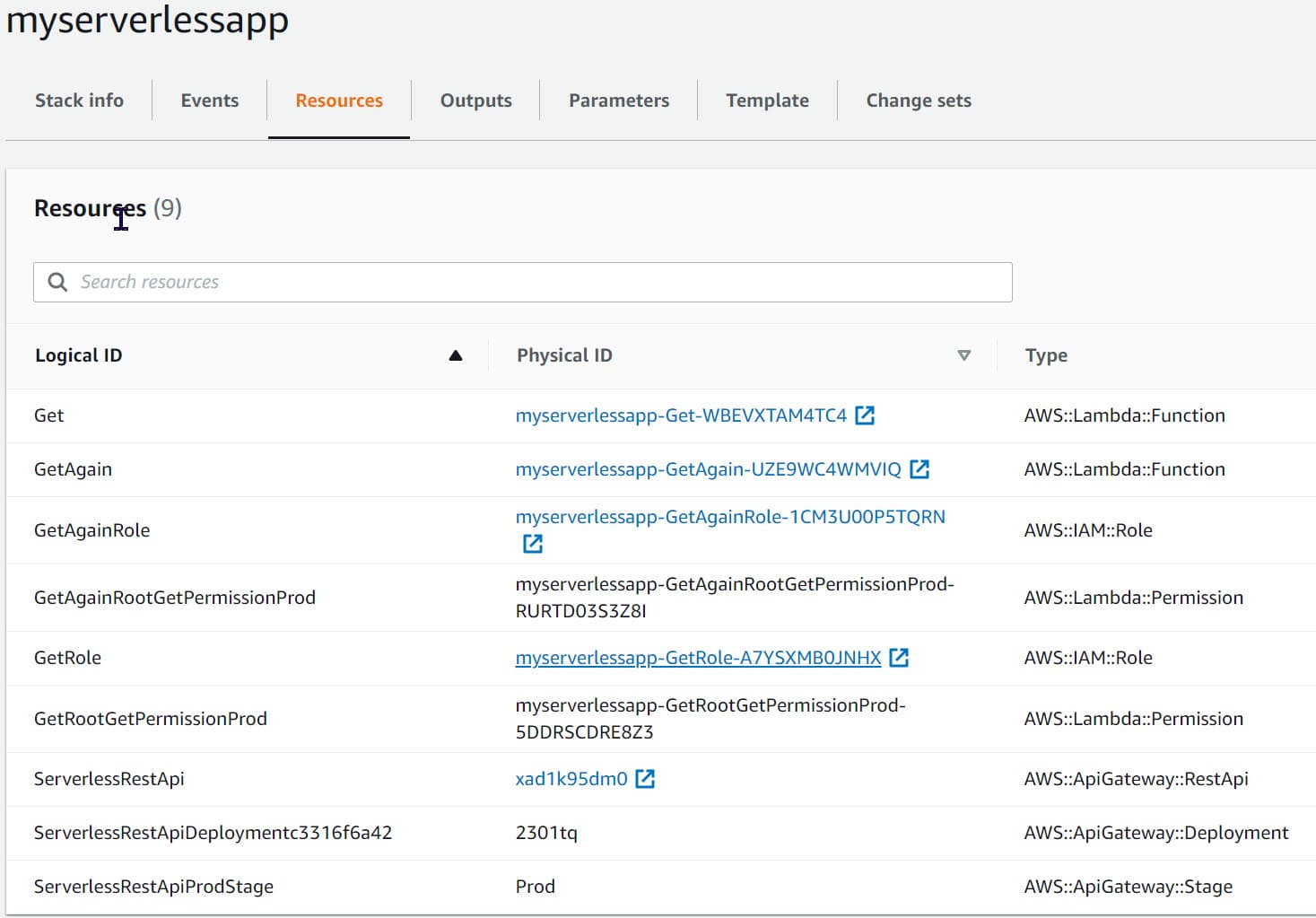Sort by Physical ID descending arrow

click(964, 355)
